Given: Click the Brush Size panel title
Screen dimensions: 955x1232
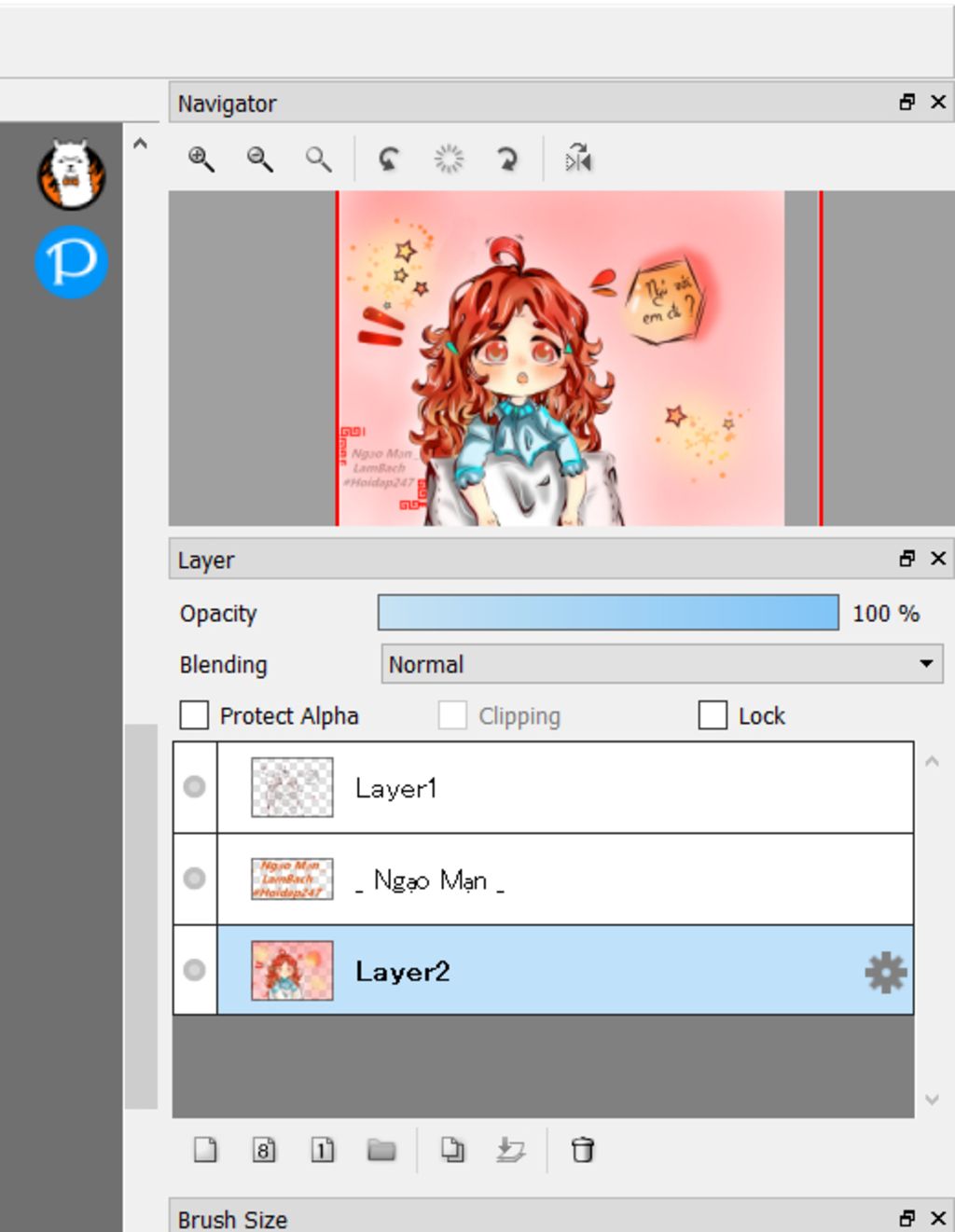Looking at the screenshot, I should (232, 1219).
